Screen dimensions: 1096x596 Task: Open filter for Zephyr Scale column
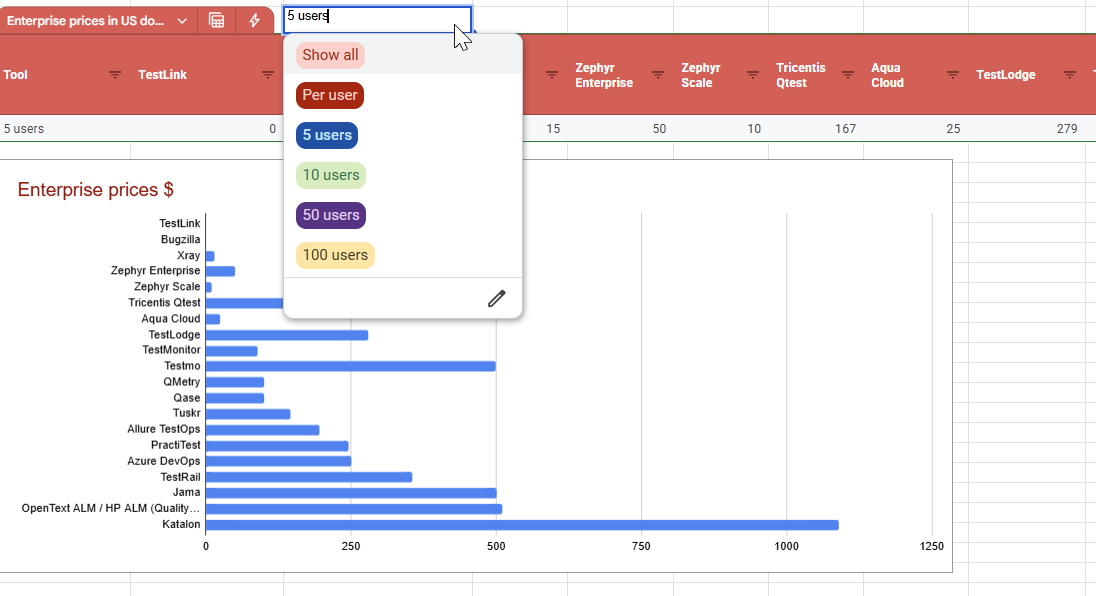753,75
